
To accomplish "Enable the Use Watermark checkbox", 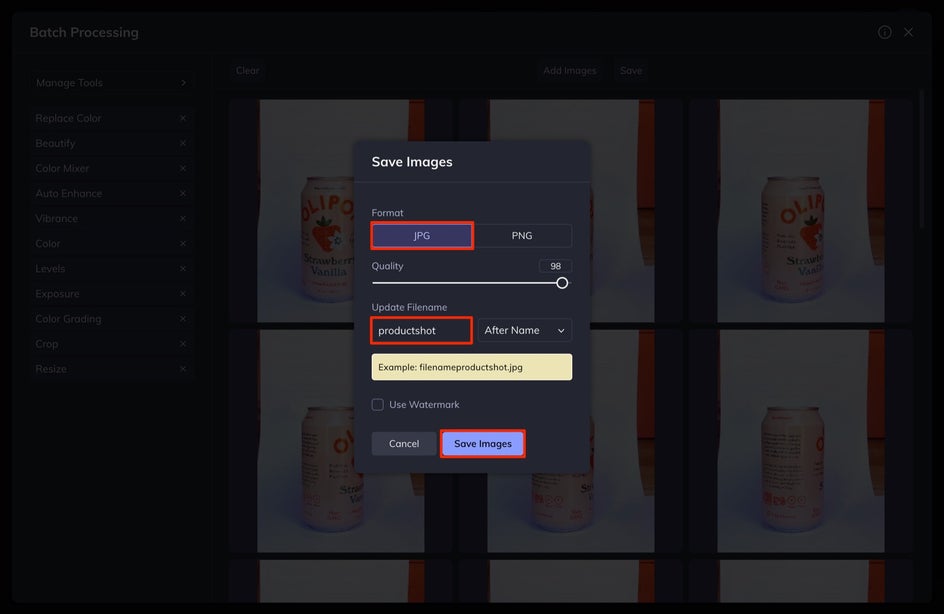I will click(377, 405).
